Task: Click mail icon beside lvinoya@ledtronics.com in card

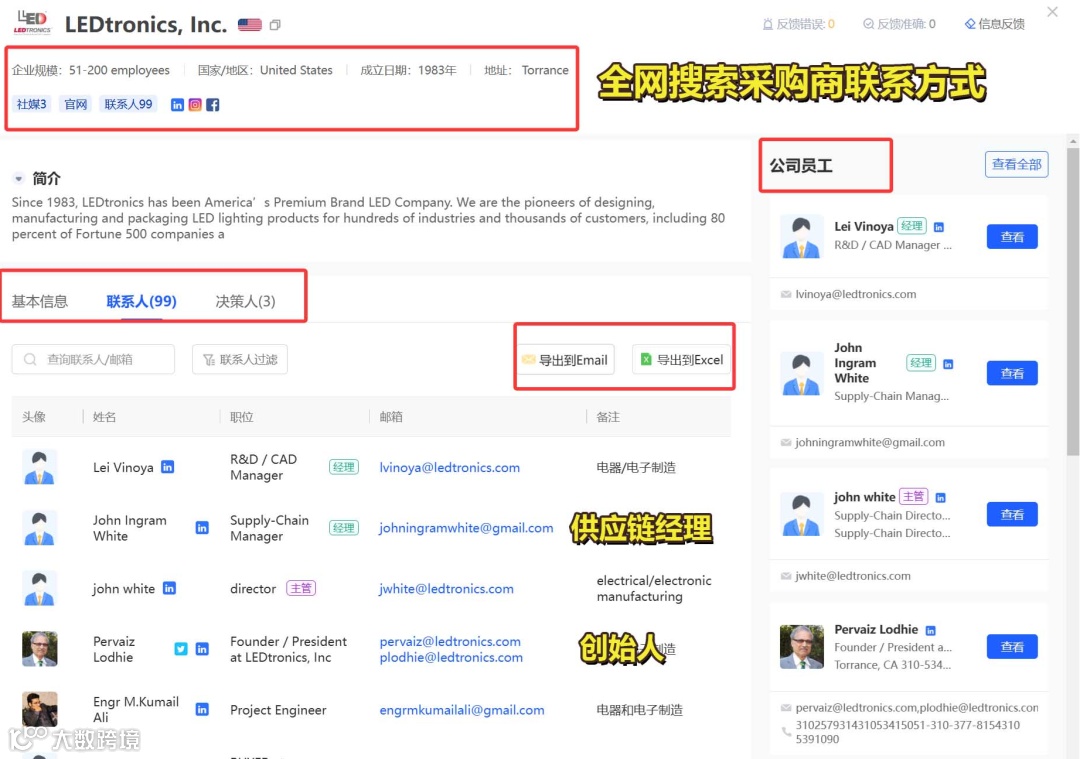Action: 786,294
